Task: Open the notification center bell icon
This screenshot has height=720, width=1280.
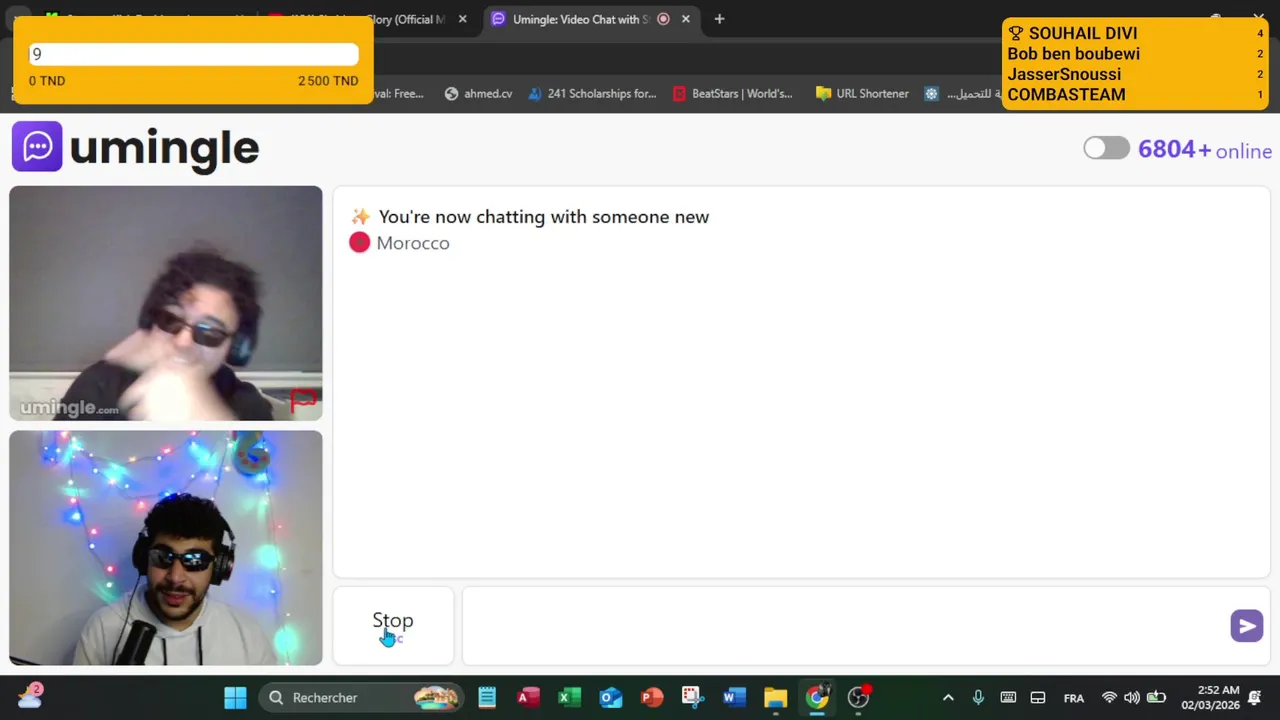Action: (x=1255, y=698)
